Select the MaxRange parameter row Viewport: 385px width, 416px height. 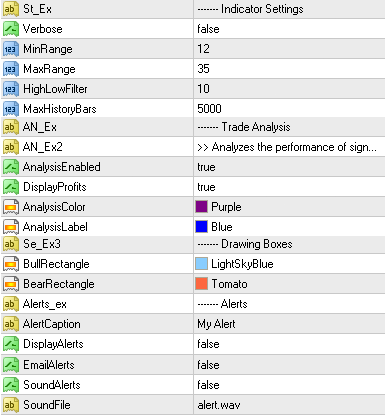[193, 69]
